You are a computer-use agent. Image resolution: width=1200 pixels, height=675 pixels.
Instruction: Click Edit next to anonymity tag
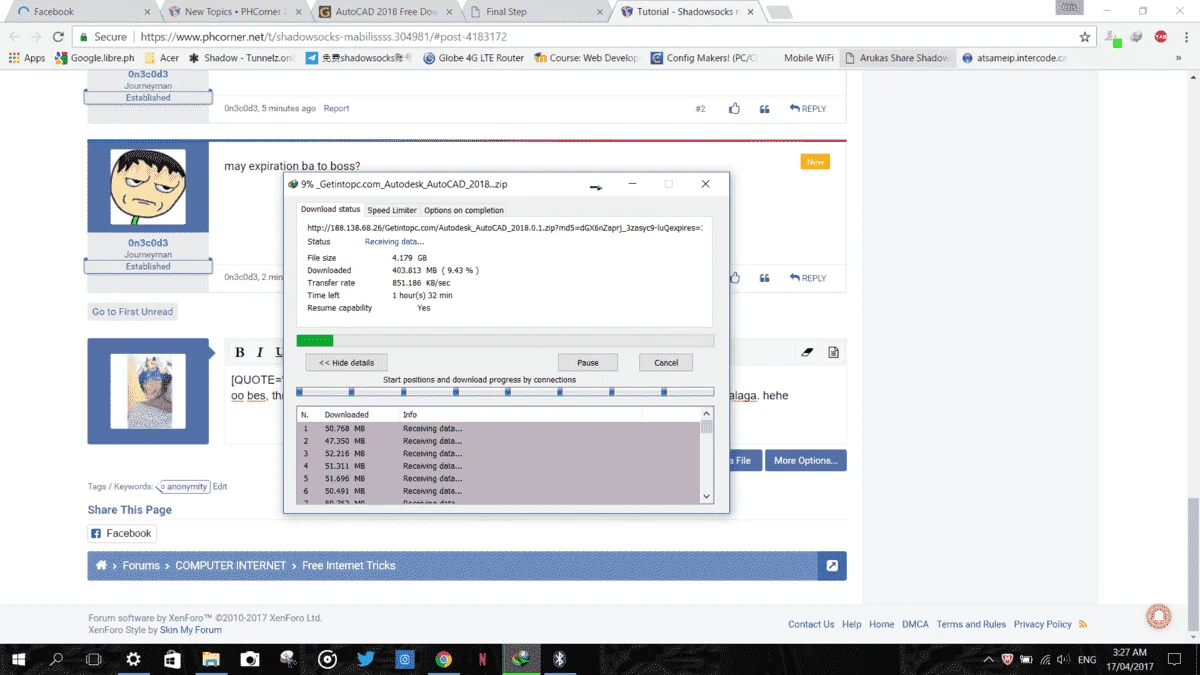[x=220, y=487]
